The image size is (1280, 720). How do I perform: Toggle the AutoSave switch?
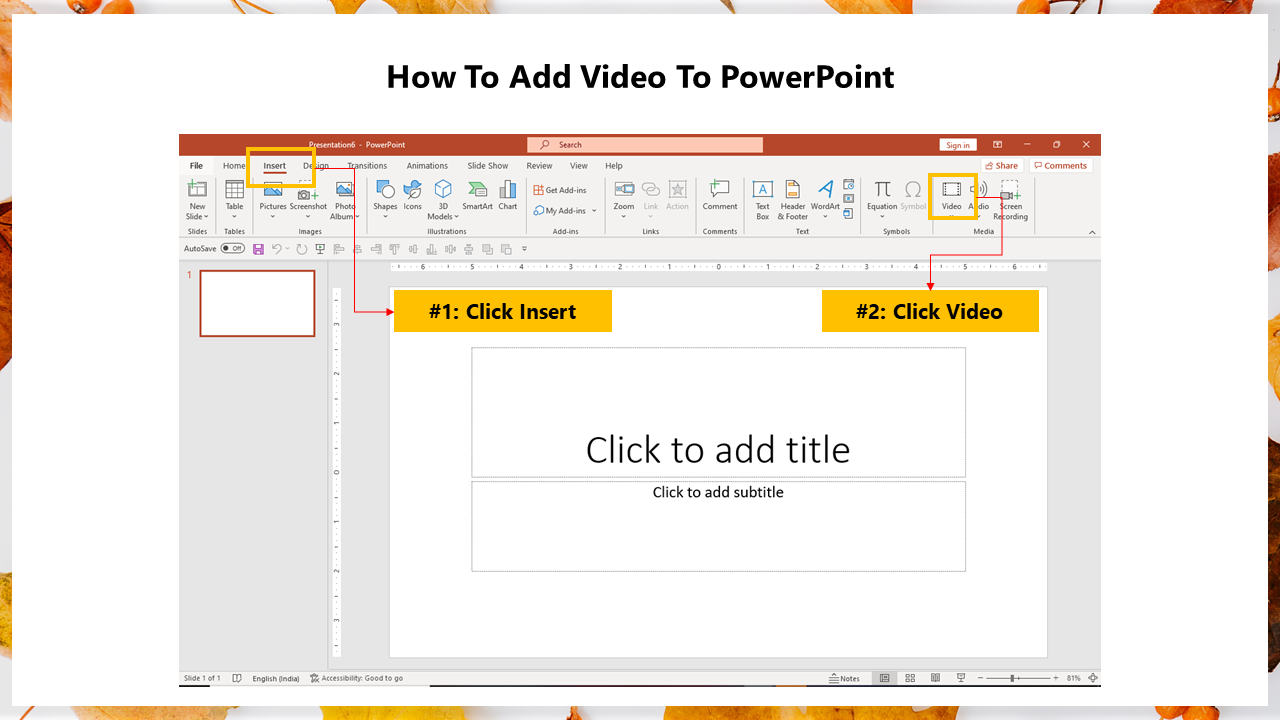[233, 249]
